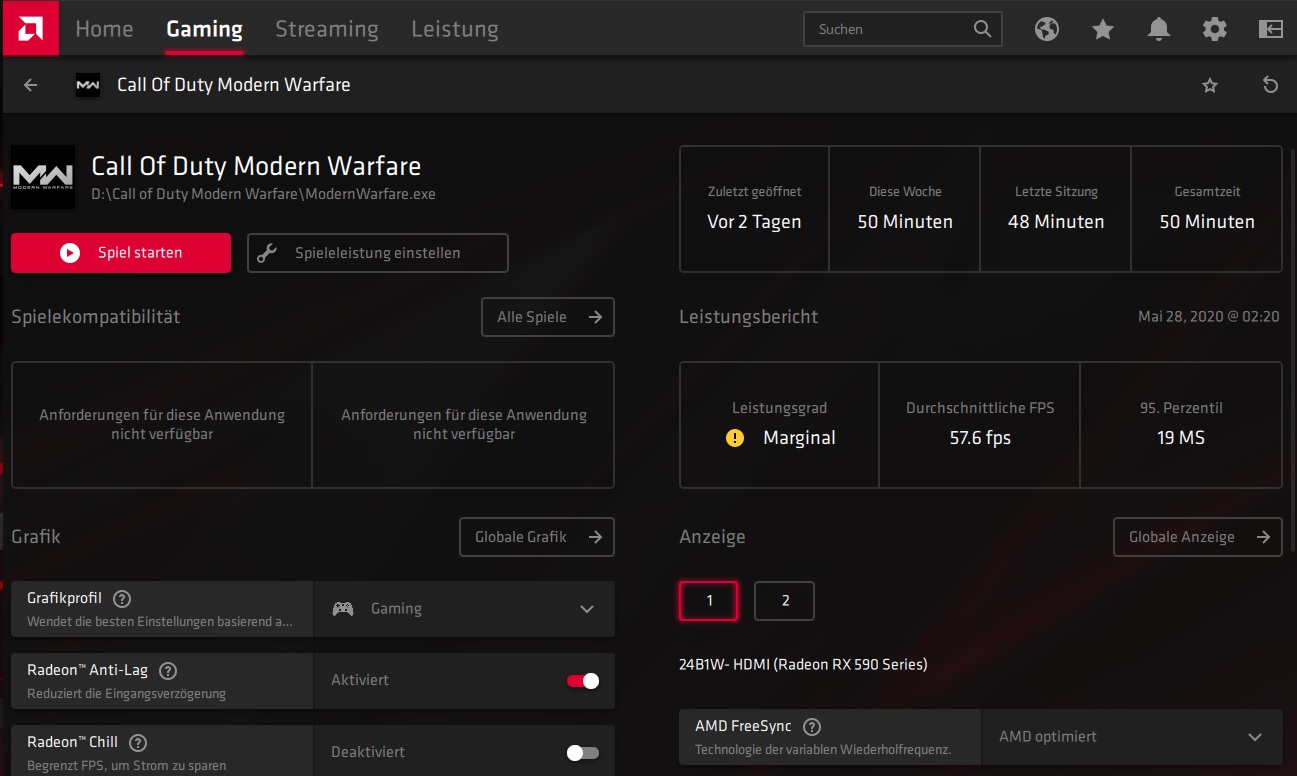Click the Mai 28, 2020 report date

pos(1209,317)
